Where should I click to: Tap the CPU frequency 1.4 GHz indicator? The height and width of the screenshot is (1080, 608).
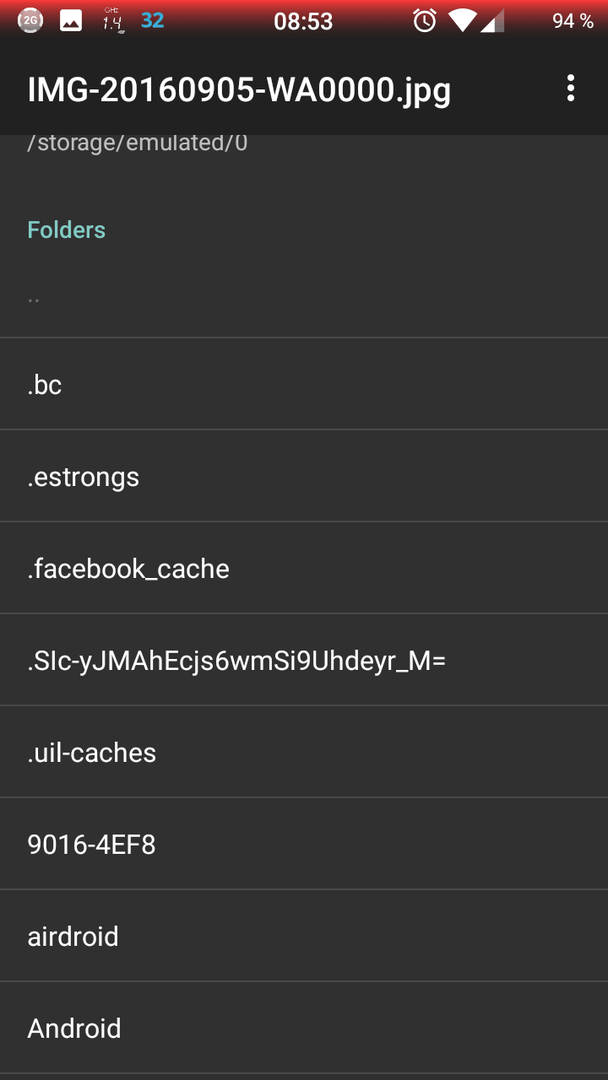pos(112,21)
